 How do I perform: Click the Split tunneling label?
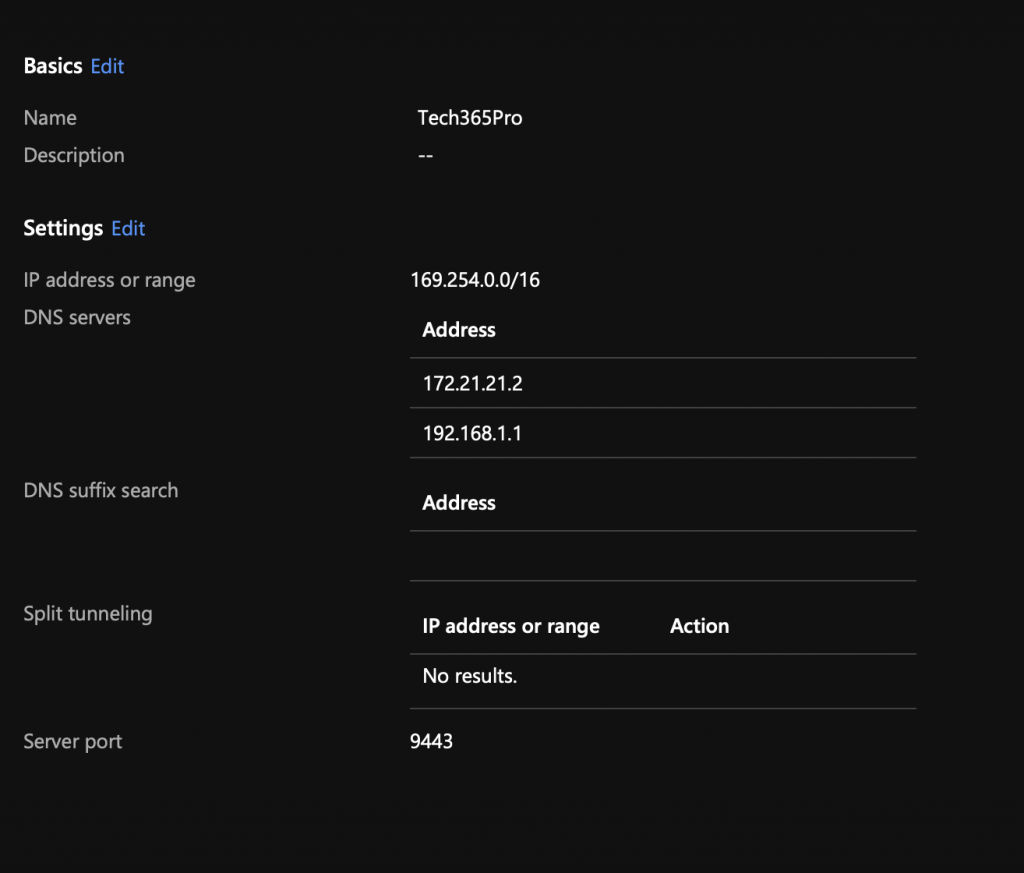88,614
